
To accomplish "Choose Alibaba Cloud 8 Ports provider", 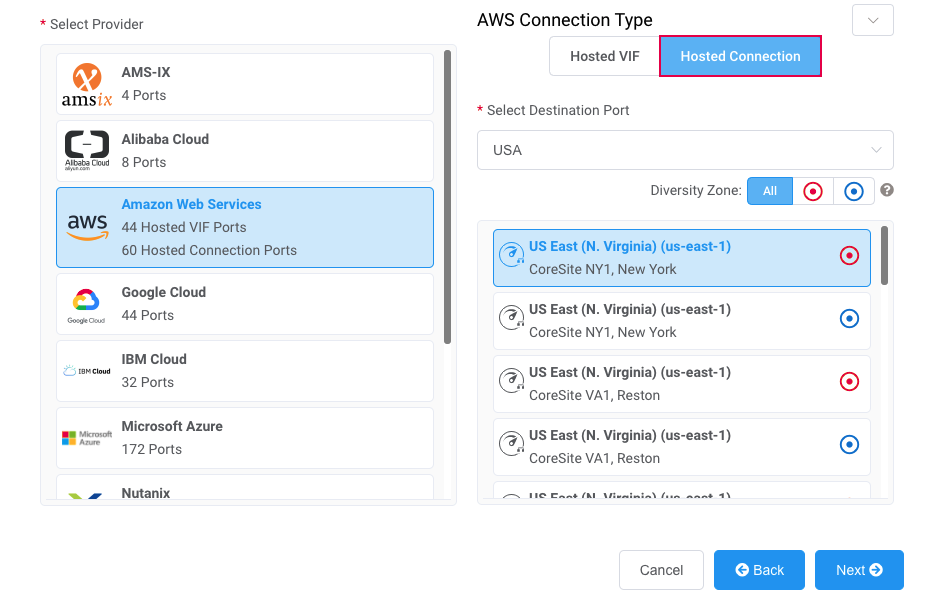I will coord(245,151).
